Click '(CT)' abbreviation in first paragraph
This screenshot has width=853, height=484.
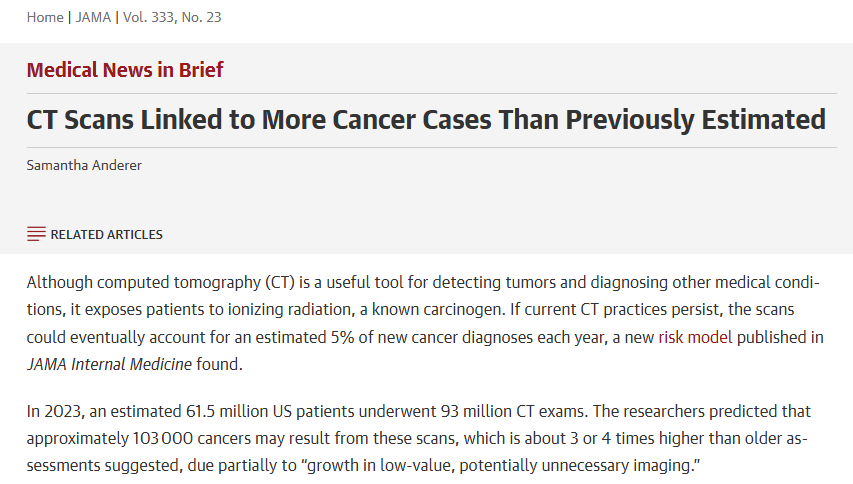click(x=280, y=283)
